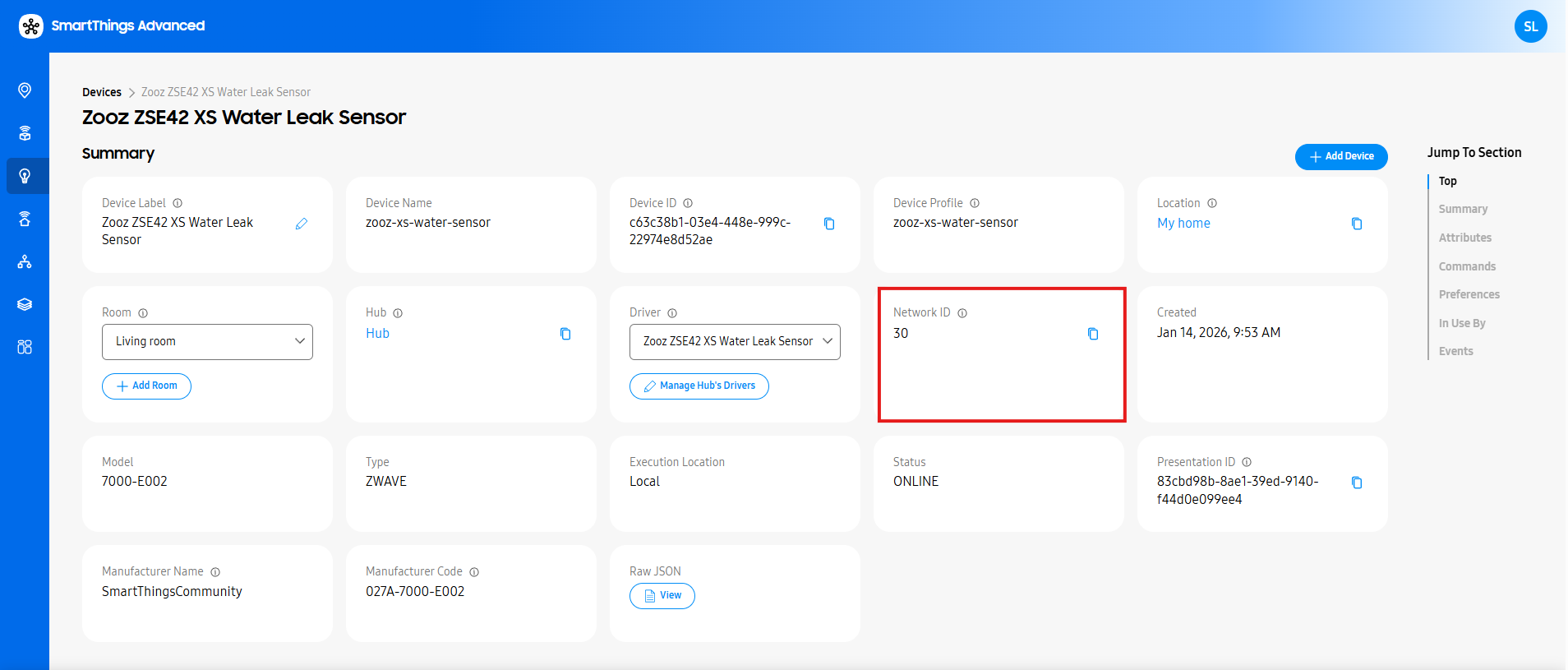
Task: Click the SmartThingsCommunity manufacturer name
Action: pos(172,591)
